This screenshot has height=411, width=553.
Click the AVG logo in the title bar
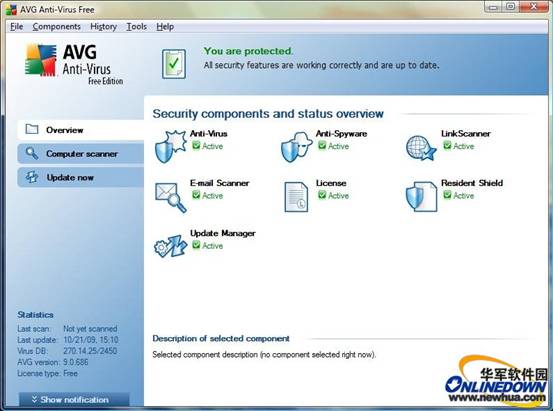[11, 10]
